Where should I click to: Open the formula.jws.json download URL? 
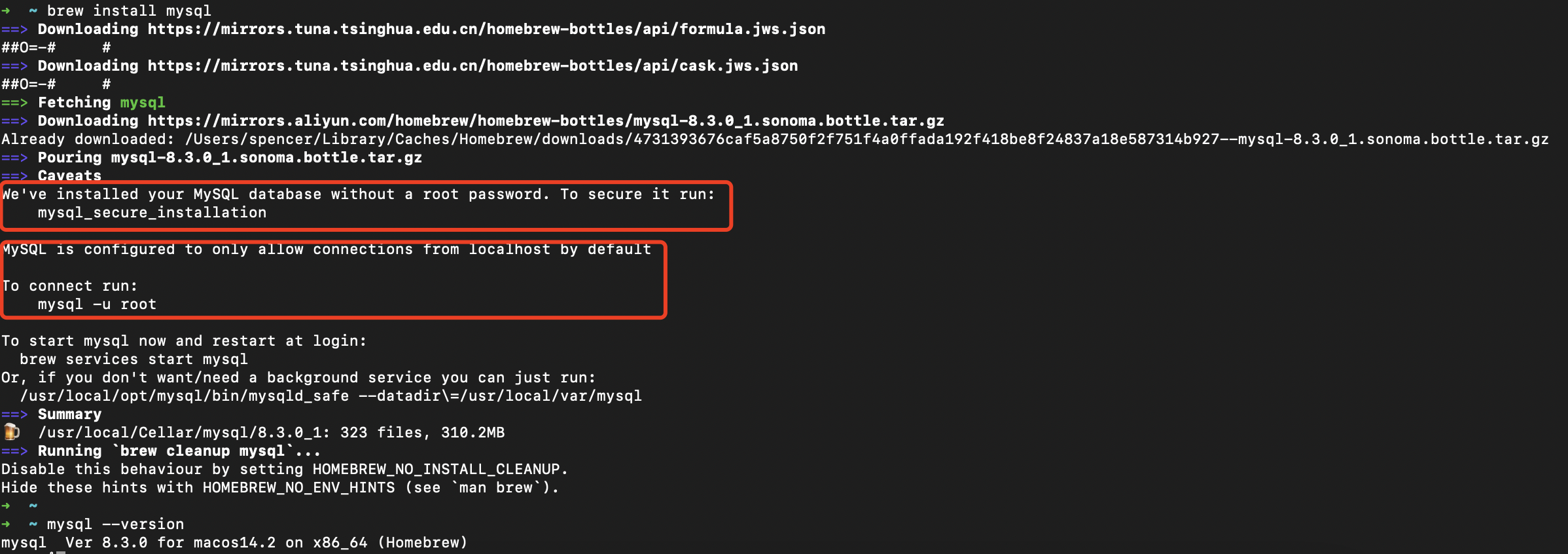point(486,29)
